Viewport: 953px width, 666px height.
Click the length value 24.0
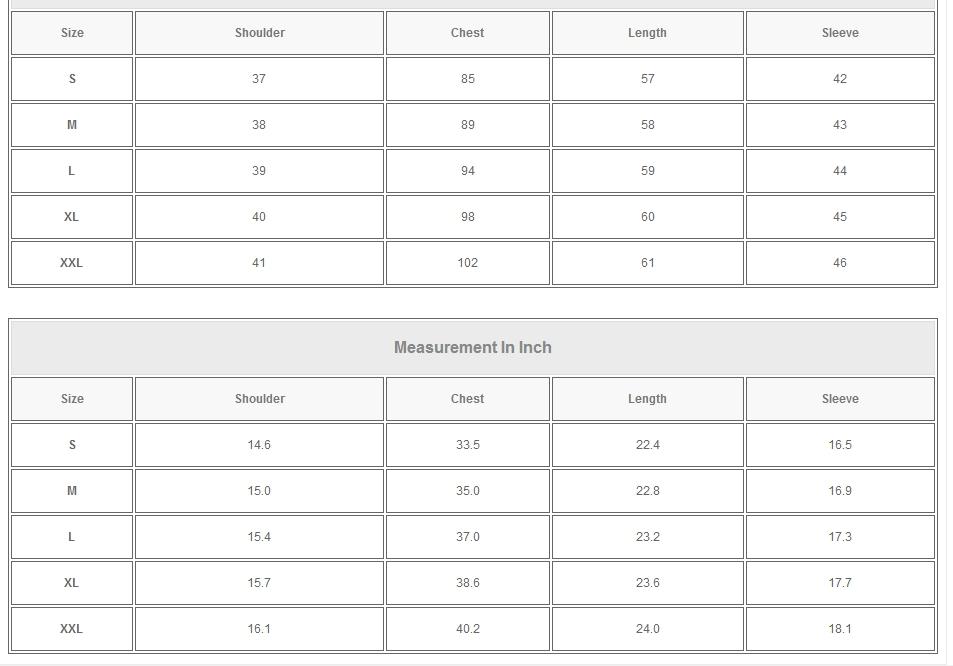pyautogui.click(x=647, y=629)
